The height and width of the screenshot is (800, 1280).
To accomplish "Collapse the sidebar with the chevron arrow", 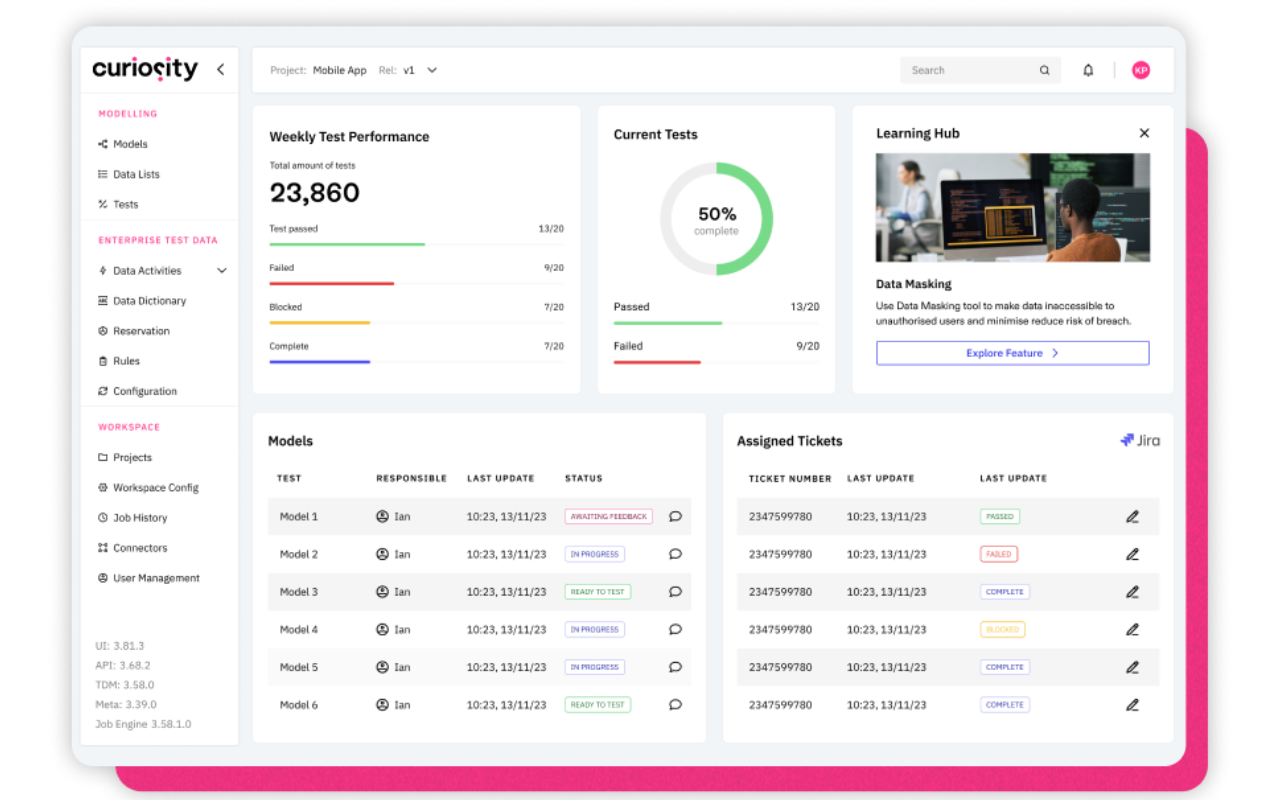I will point(220,69).
